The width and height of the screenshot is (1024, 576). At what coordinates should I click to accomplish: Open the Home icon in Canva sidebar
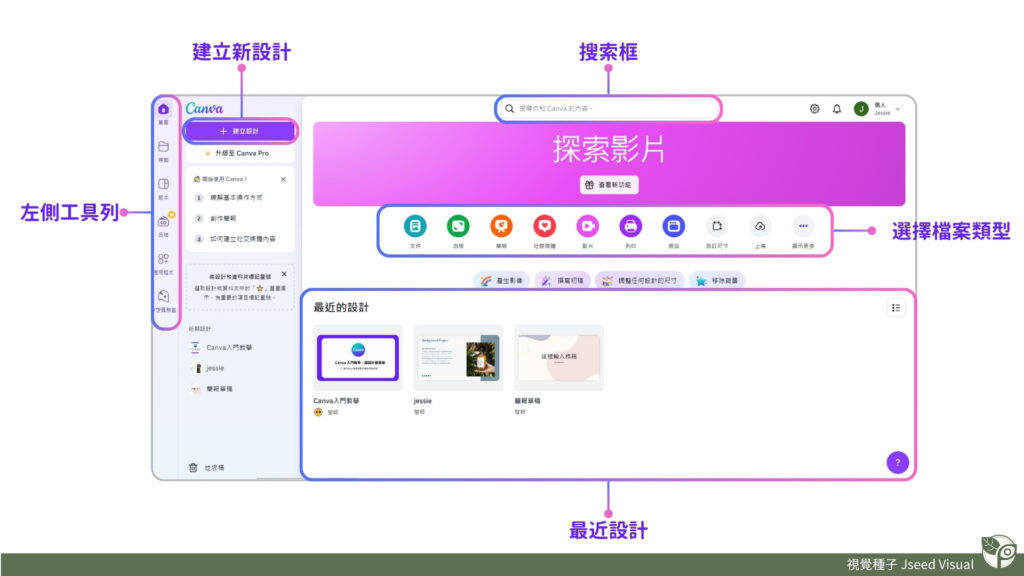click(163, 109)
